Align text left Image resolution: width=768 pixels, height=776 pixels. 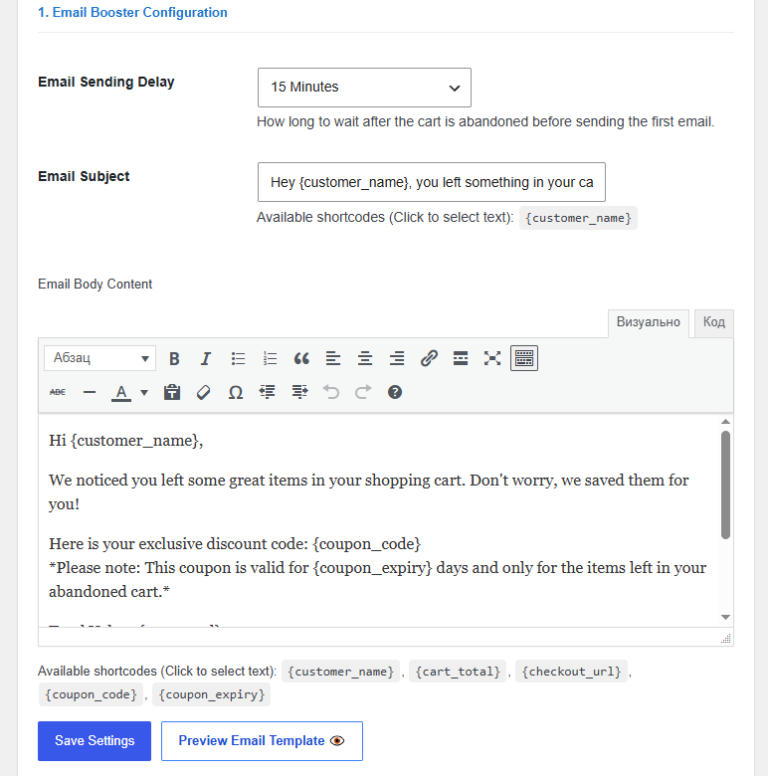tap(333, 358)
